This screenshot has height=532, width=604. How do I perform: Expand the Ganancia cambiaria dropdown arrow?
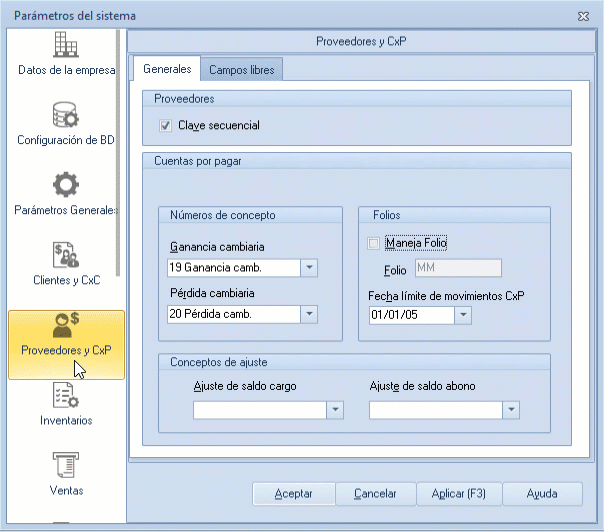click(x=309, y=268)
